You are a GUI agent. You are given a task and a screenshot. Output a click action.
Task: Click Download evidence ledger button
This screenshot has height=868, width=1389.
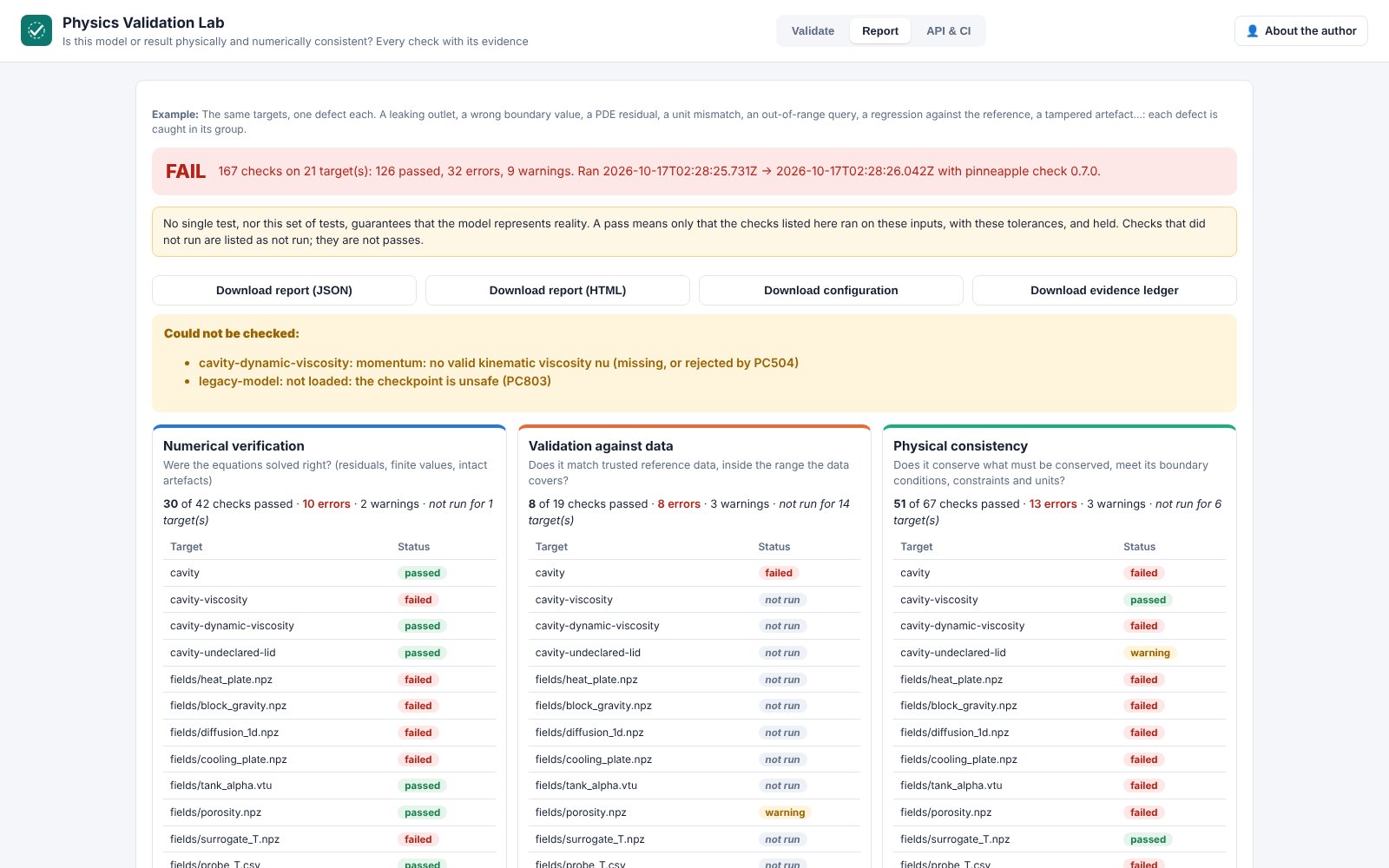click(x=1104, y=290)
